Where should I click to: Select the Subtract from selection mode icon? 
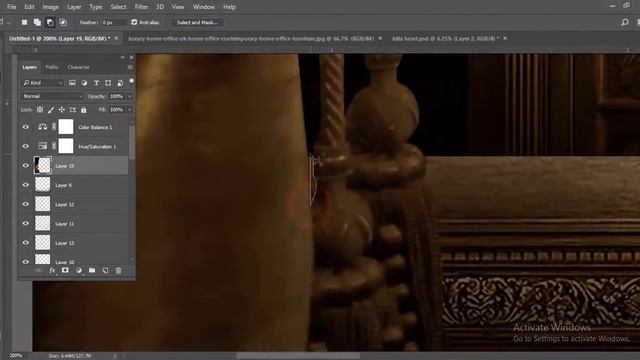(x=50, y=22)
